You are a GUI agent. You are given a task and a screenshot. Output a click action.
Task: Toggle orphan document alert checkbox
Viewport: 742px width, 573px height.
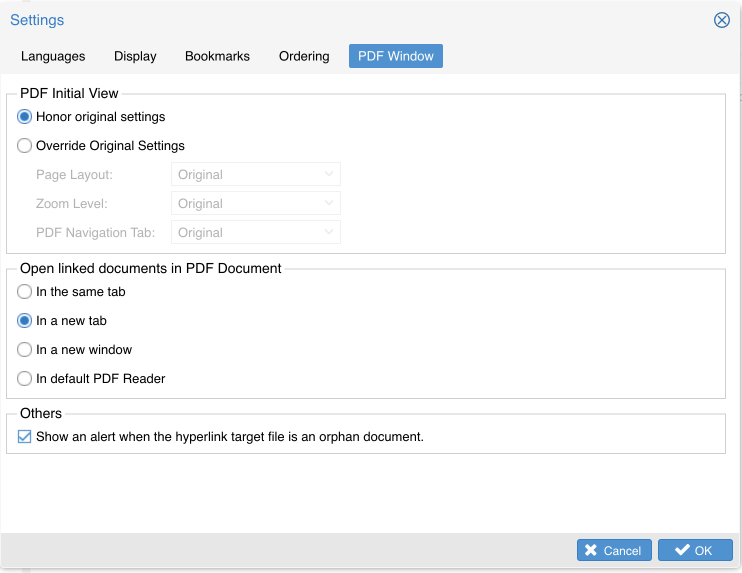[25, 437]
